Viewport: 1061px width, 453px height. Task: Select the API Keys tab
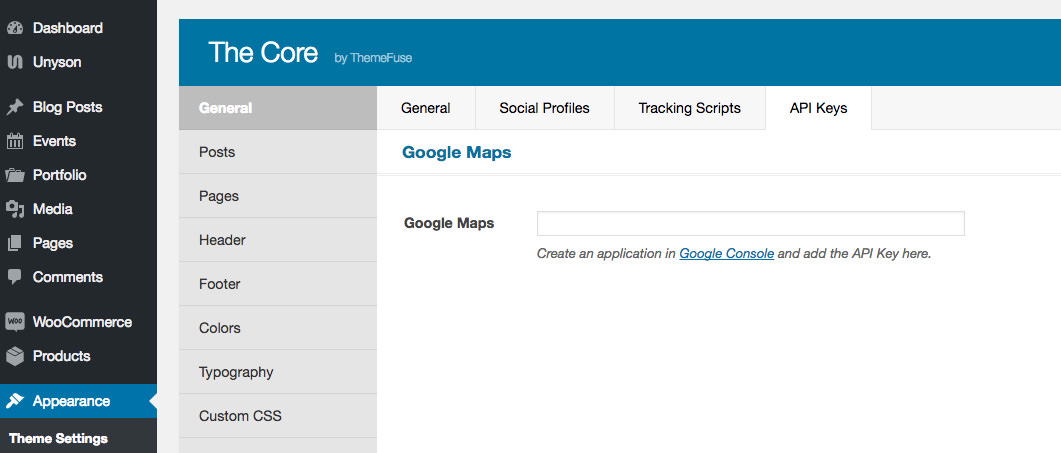click(818, 108)
